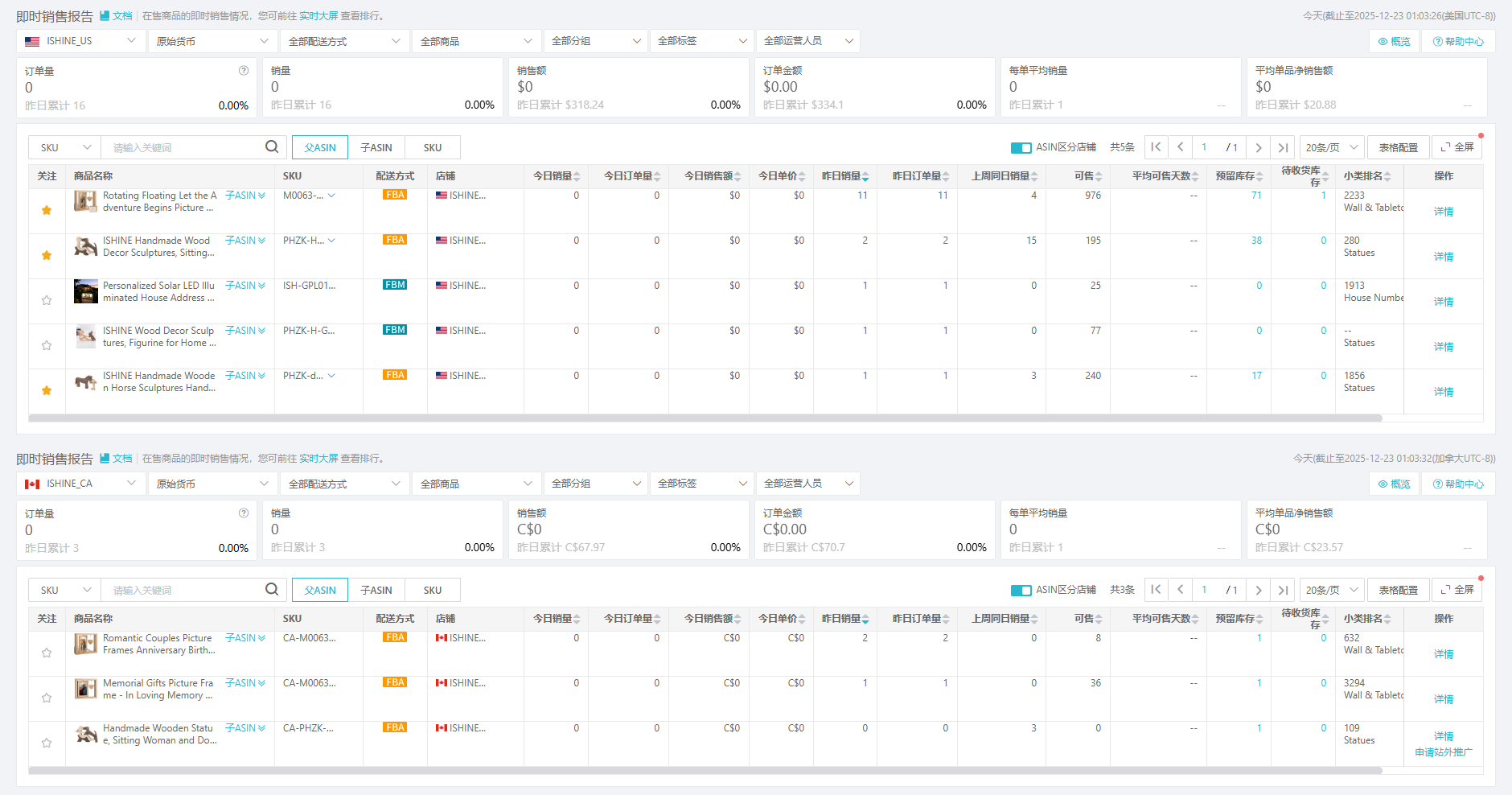Enter 全屏 mode for the CA table
The image size is (1512, 795).
coord(1457,590)
